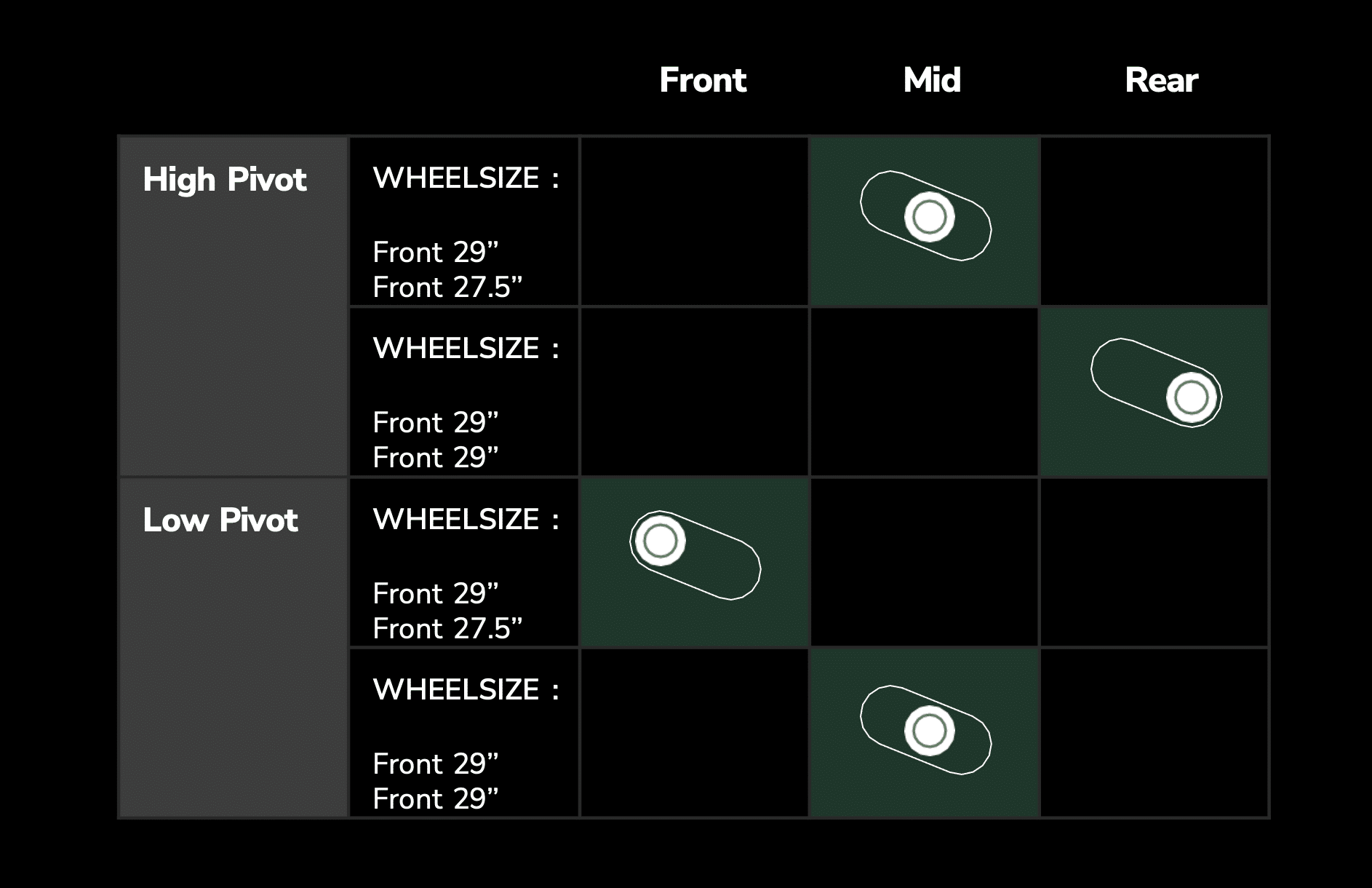Click WHEELSIZE heading in last Low Pivot row

click(x=466, y=690)
